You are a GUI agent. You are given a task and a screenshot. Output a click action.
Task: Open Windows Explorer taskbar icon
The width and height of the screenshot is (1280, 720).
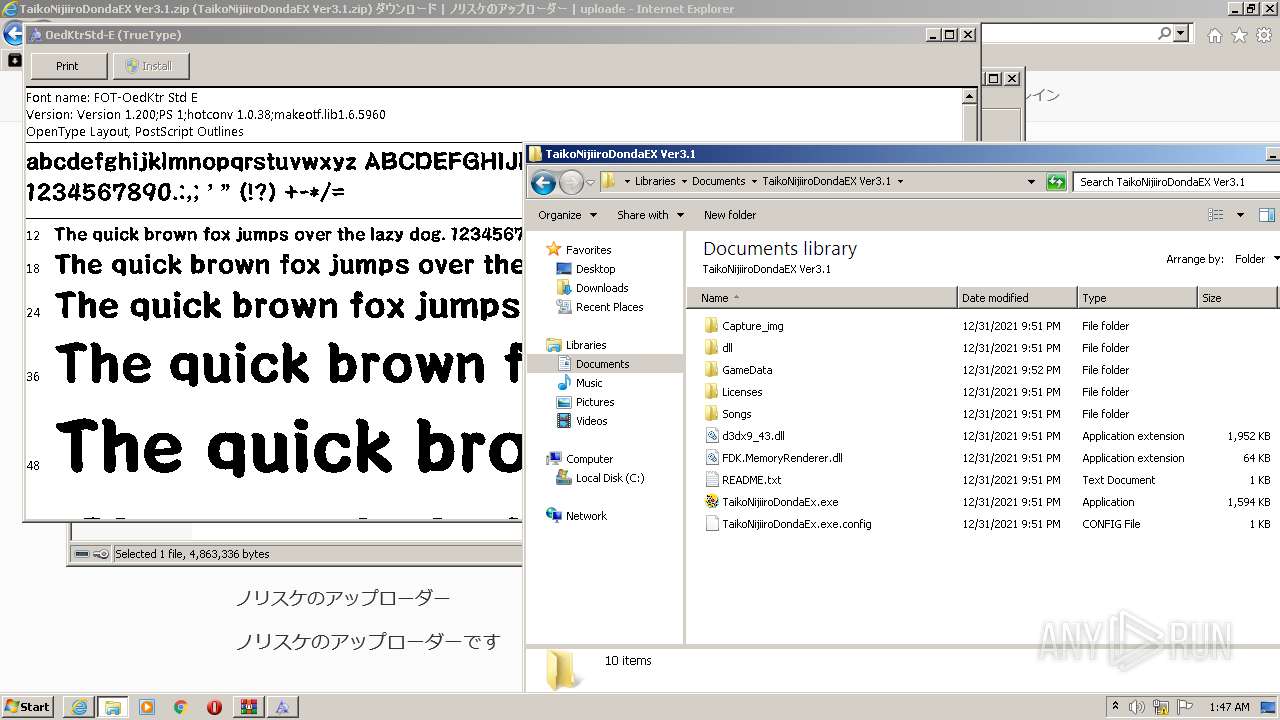point(113,707)
